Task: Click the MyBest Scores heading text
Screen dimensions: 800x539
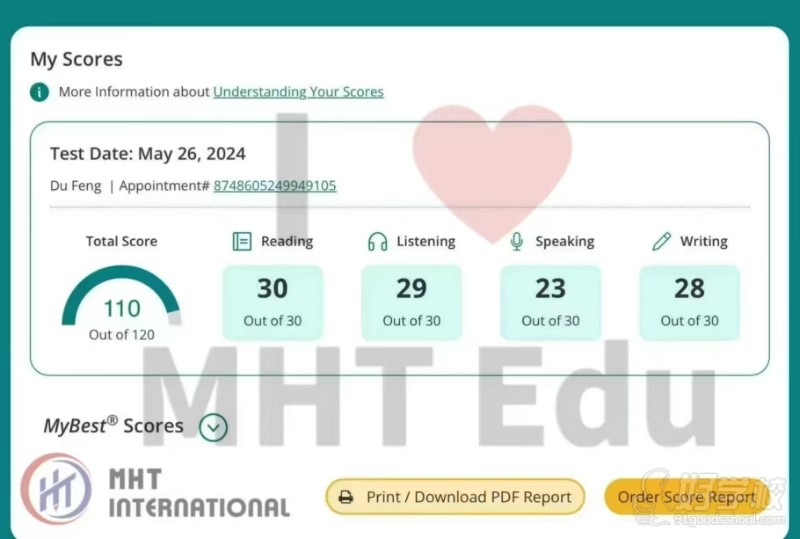Action: (x=113, y=426)
